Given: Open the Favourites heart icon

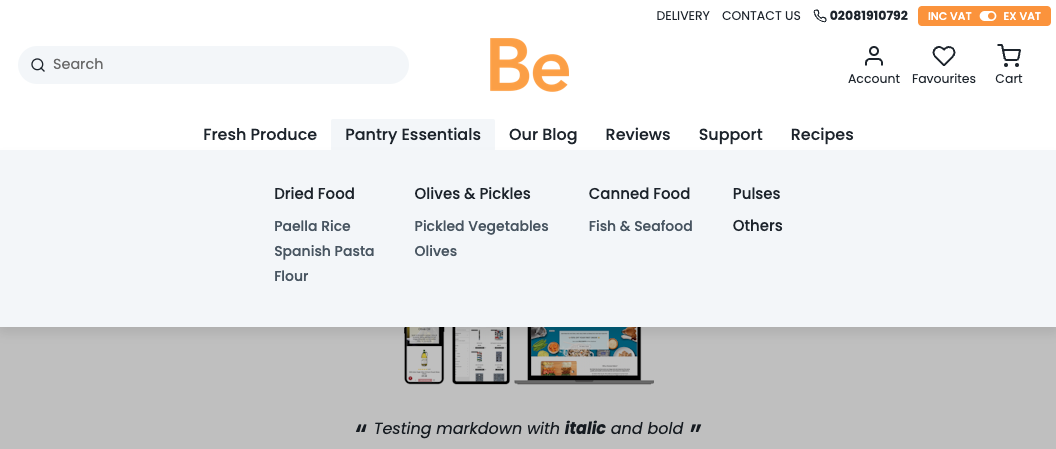Looking at the screenshot, I should [x=943, y=56].
